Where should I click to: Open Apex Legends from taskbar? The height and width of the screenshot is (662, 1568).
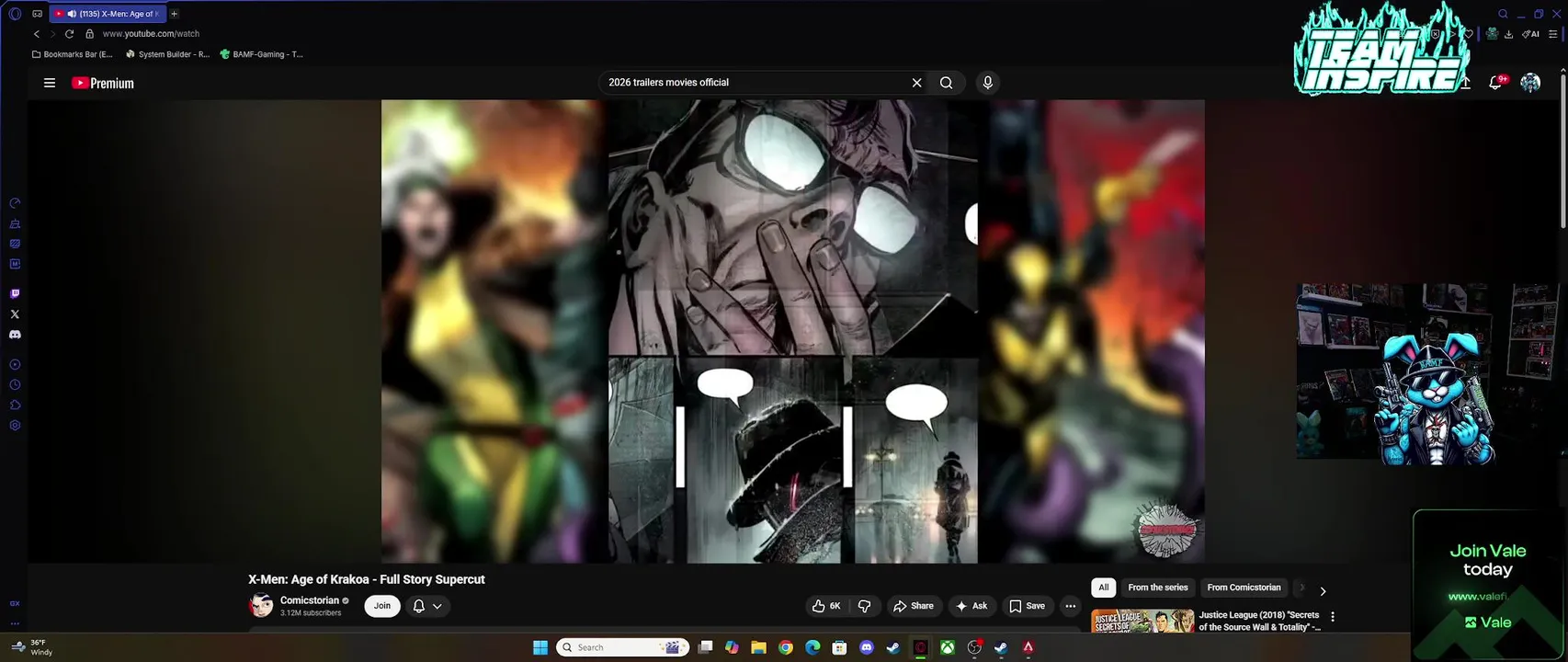1028,647
